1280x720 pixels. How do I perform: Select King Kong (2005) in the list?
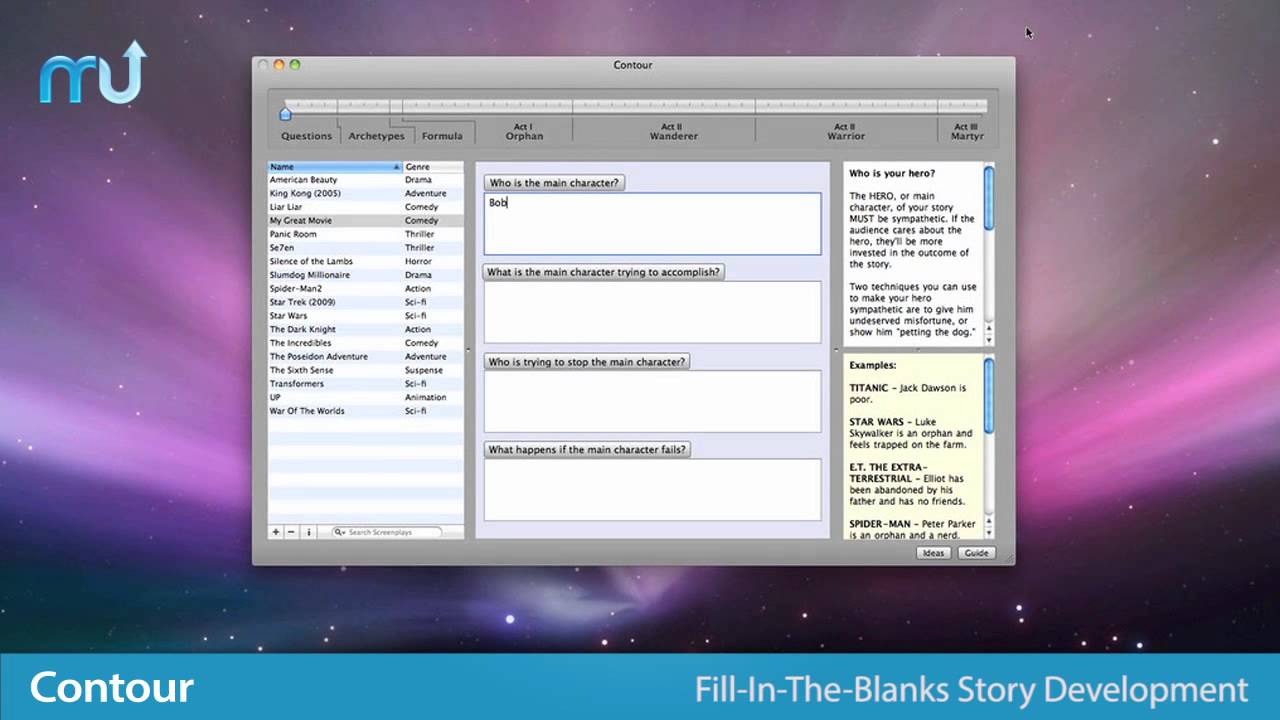click(366, 193)
